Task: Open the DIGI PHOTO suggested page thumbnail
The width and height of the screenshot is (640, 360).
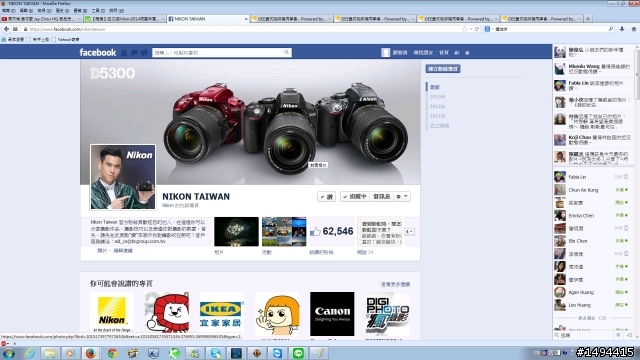Action: (x=387, y=313)
